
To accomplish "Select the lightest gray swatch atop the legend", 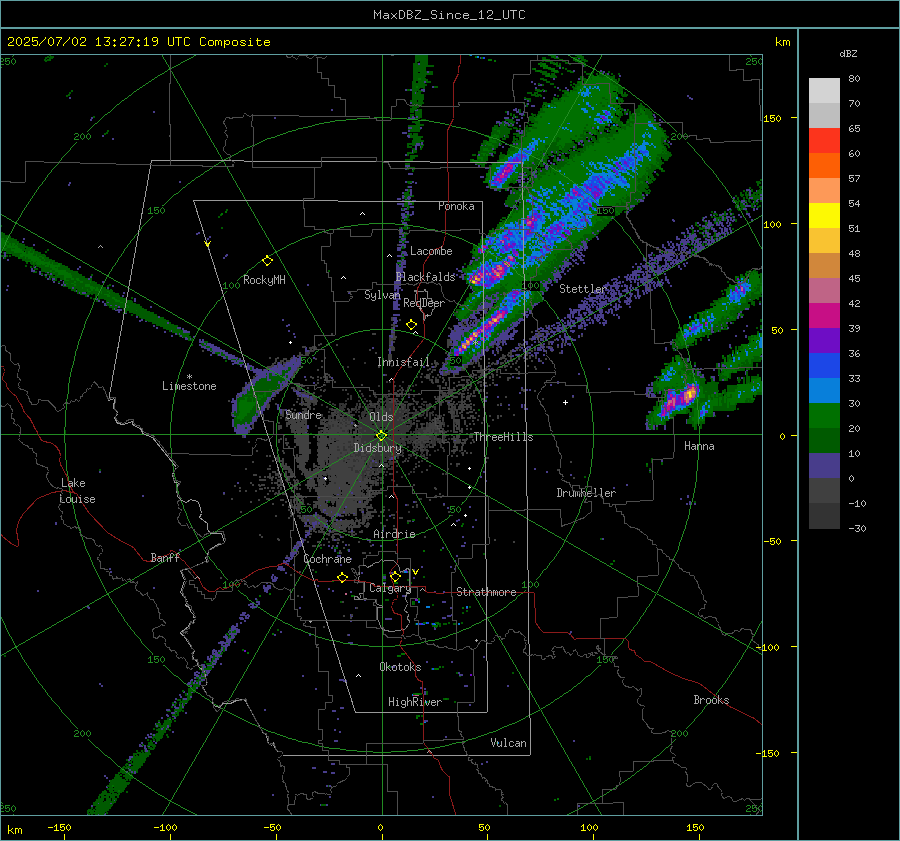I will tap(824, 91).
